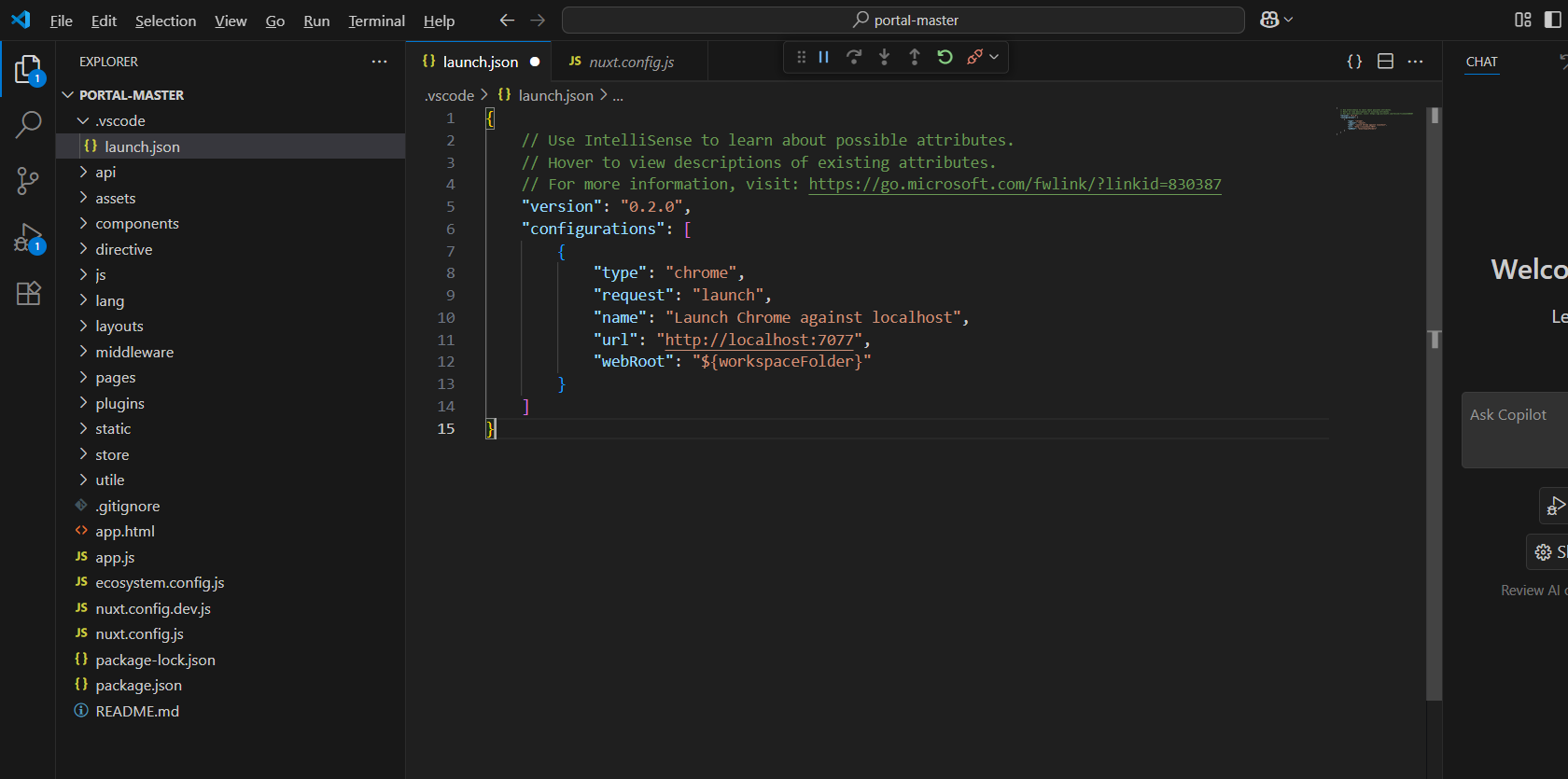The width and height of the screenshot is (1568, 779).
Task: Click Step Over in debug toolbar
Action: coord(854,58)
